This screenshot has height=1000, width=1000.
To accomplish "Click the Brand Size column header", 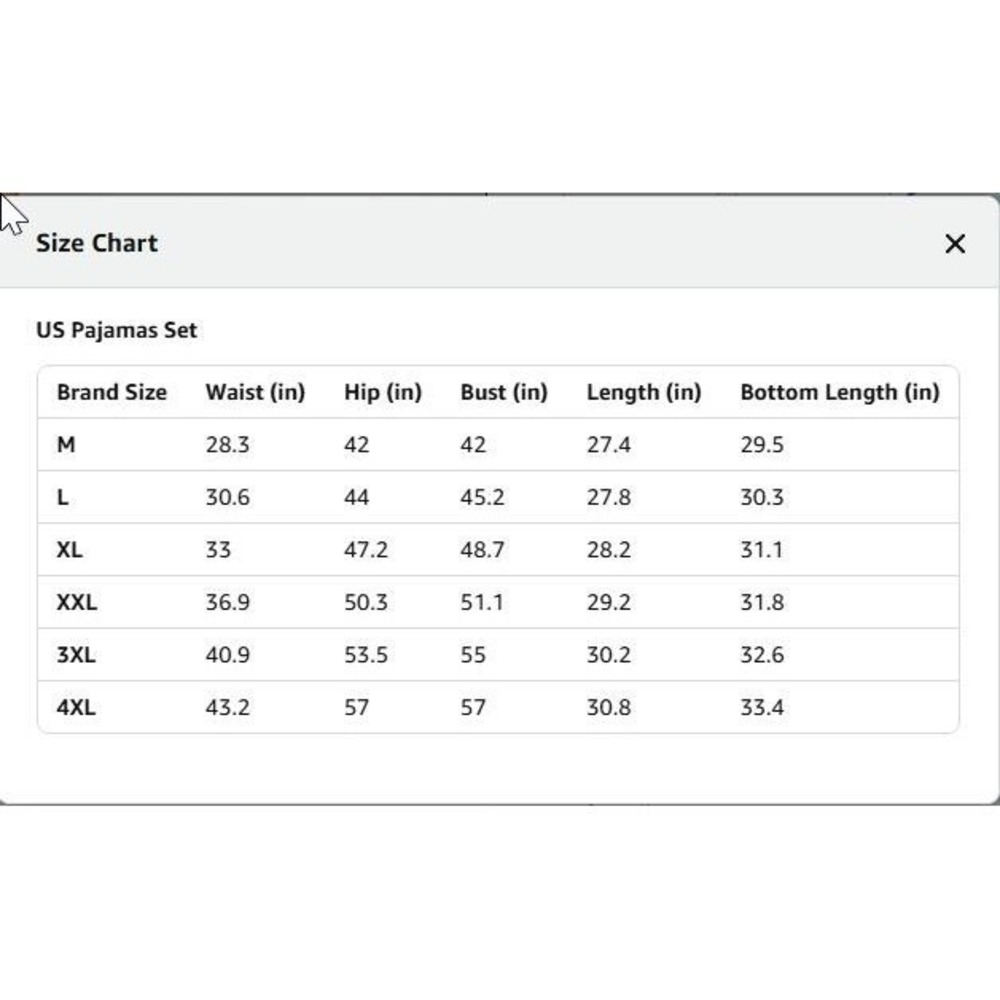I will 112,392.
